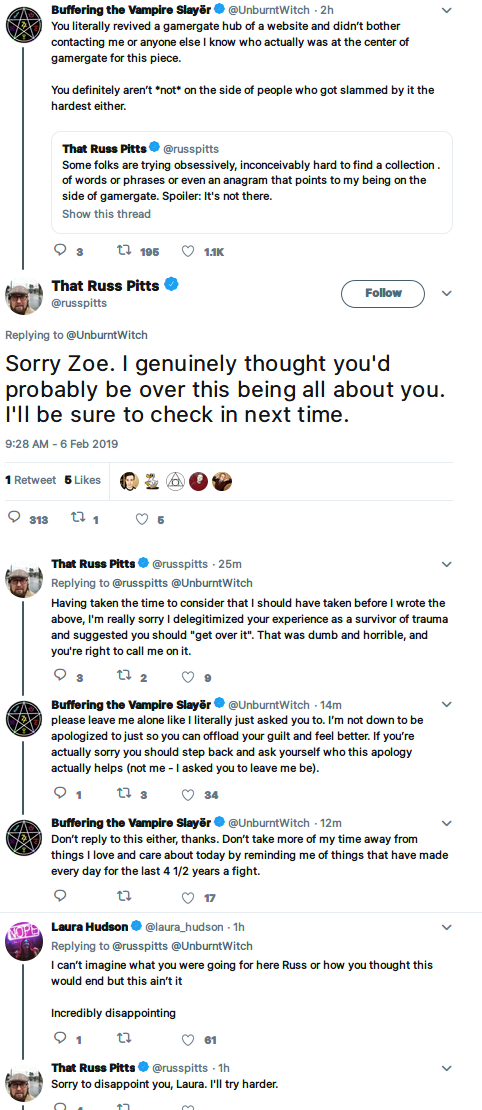Retweet Russ Pitts' main 'Sorry Zoe' tweet

tap(78, 519)
